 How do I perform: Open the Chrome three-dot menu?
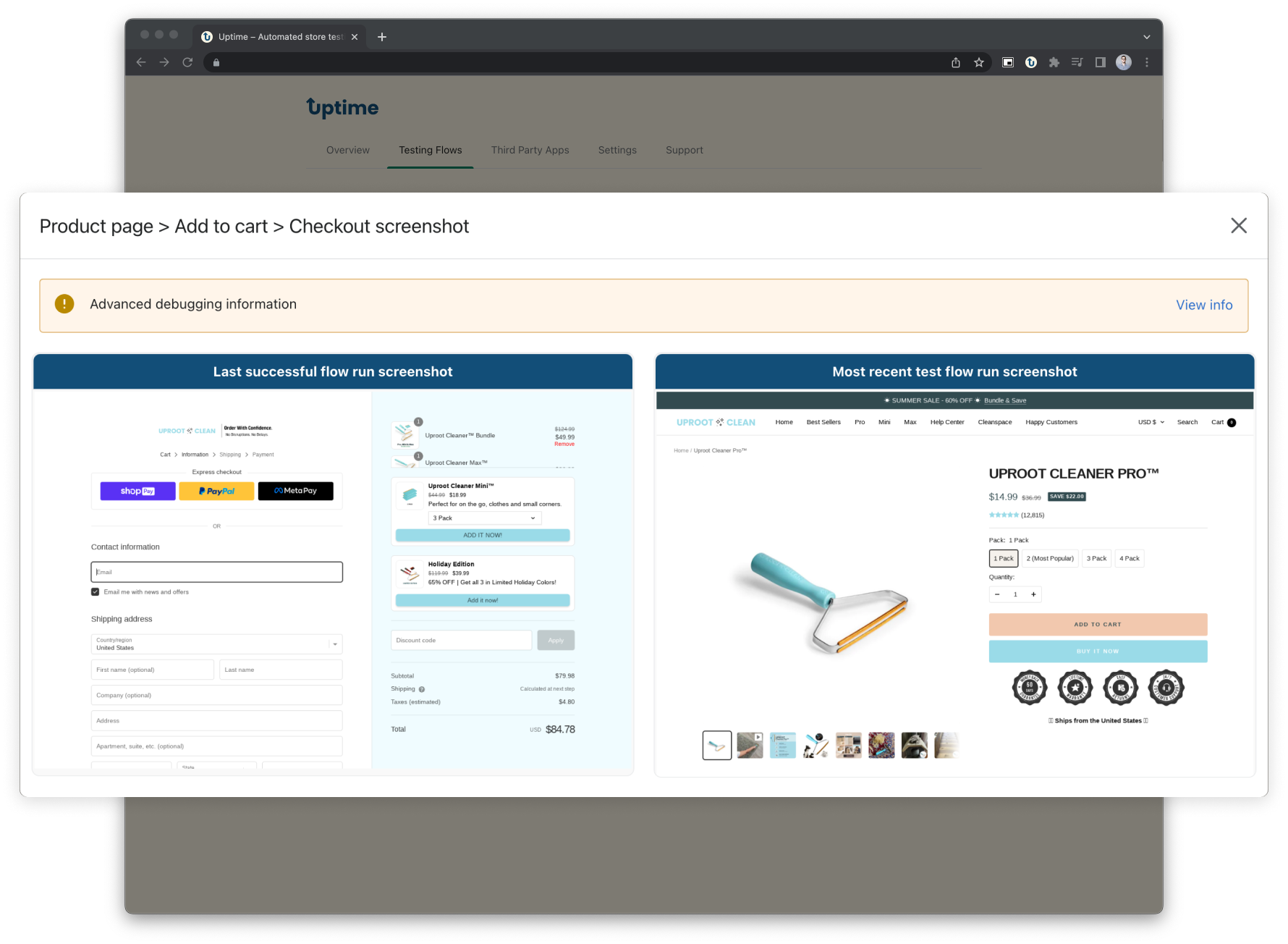click(1147, 62)
